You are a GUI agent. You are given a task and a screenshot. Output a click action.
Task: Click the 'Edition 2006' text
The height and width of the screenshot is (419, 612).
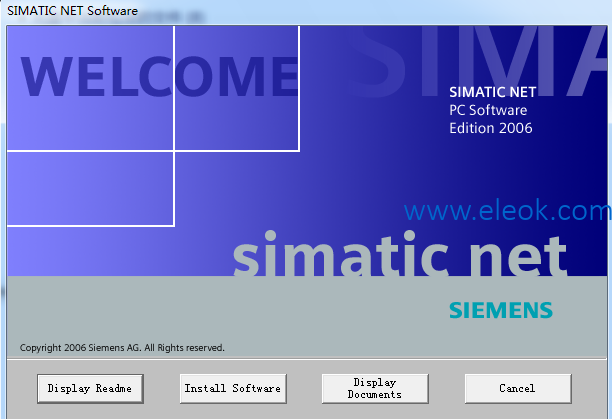click(491, 128)
